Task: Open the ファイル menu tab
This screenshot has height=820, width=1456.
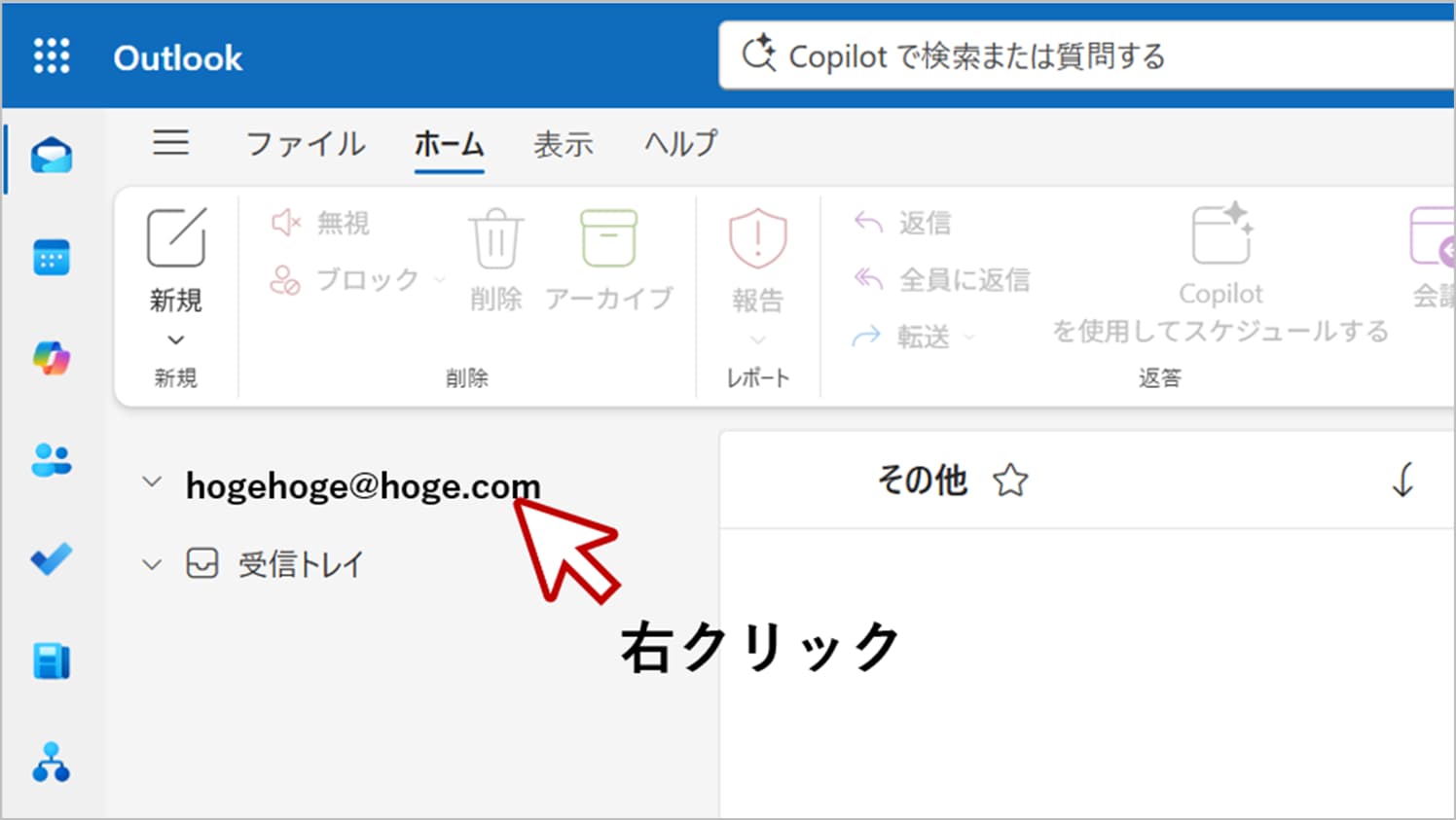Action: click(306, 145)
